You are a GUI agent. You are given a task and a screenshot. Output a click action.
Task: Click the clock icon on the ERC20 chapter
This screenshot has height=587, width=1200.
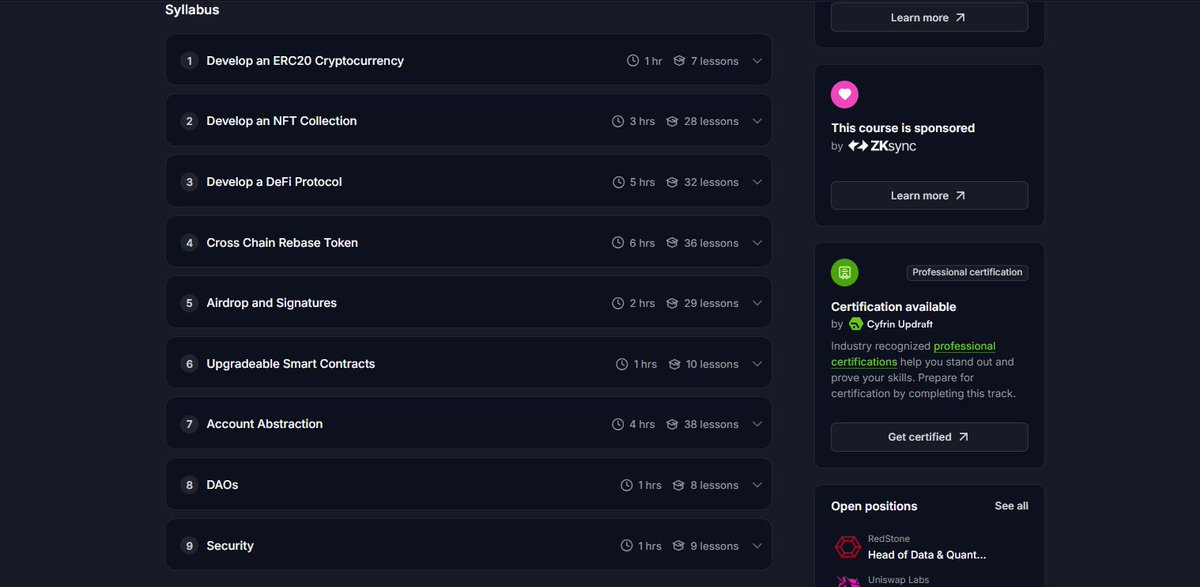631,60
